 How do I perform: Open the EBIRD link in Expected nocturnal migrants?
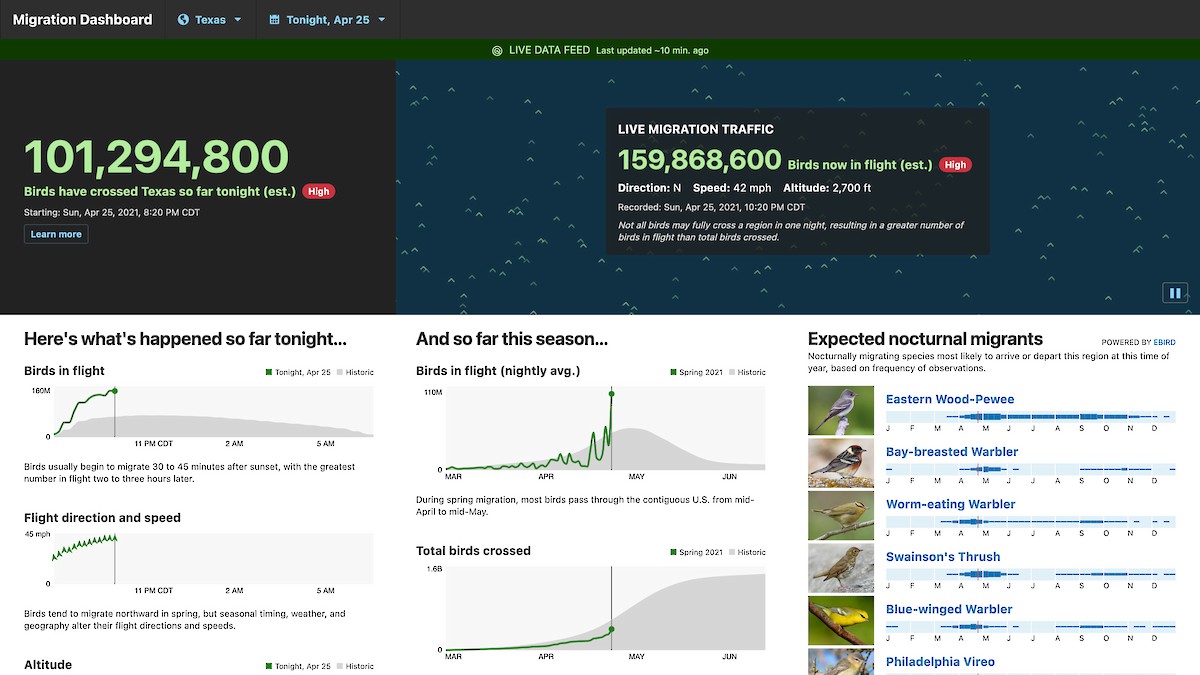pos(1164,342)
